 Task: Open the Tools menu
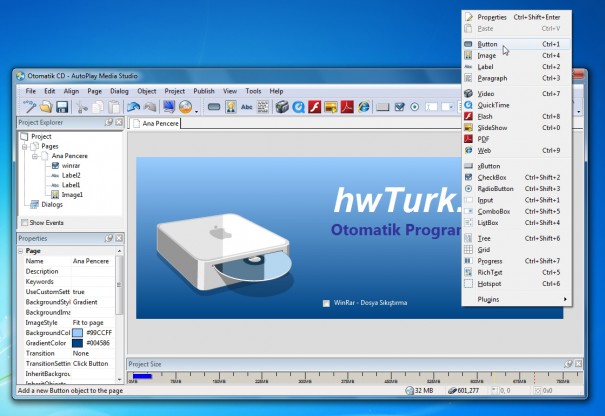253,91
